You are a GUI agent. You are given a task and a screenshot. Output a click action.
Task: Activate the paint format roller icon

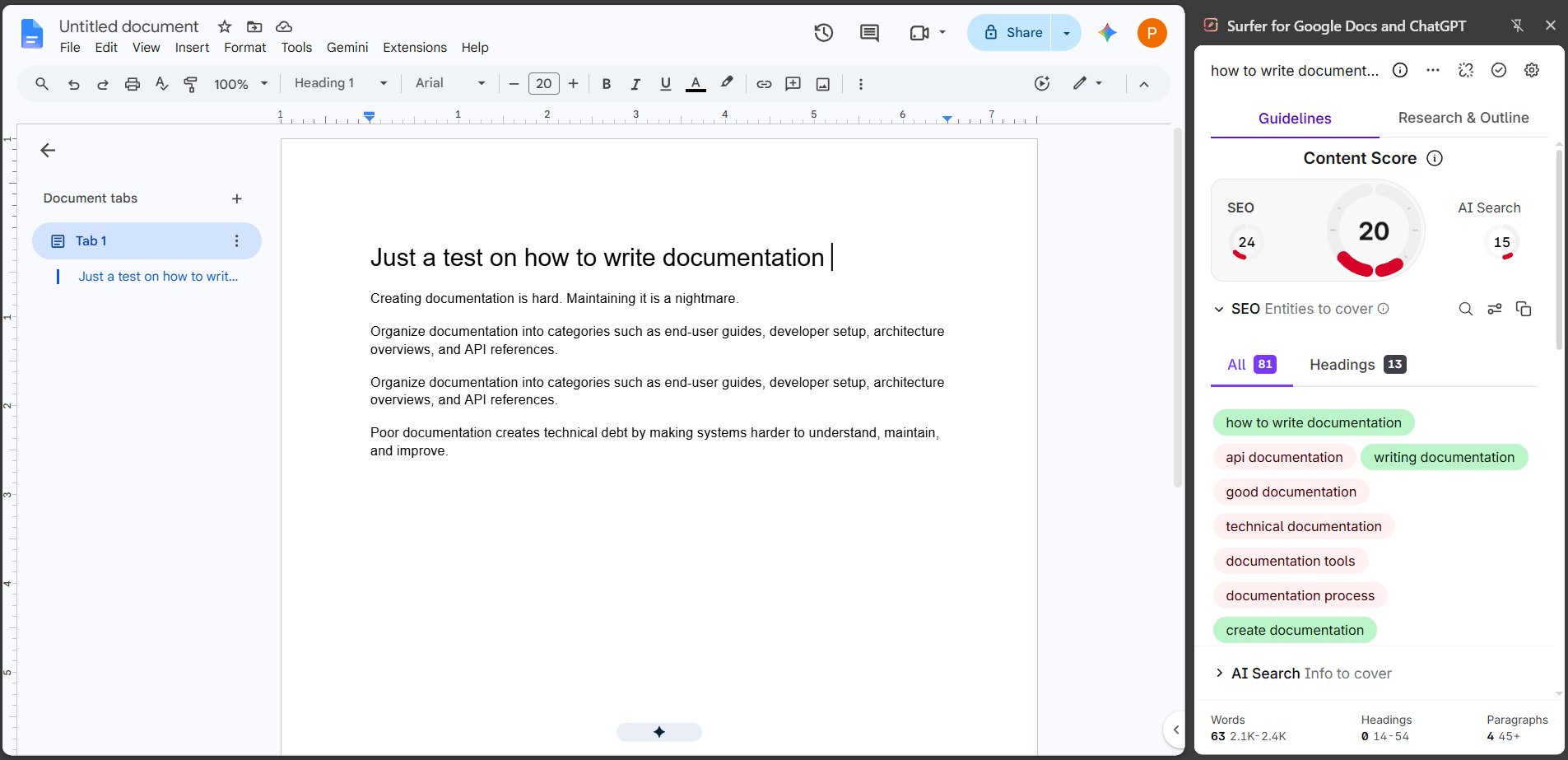coord(191,84)
